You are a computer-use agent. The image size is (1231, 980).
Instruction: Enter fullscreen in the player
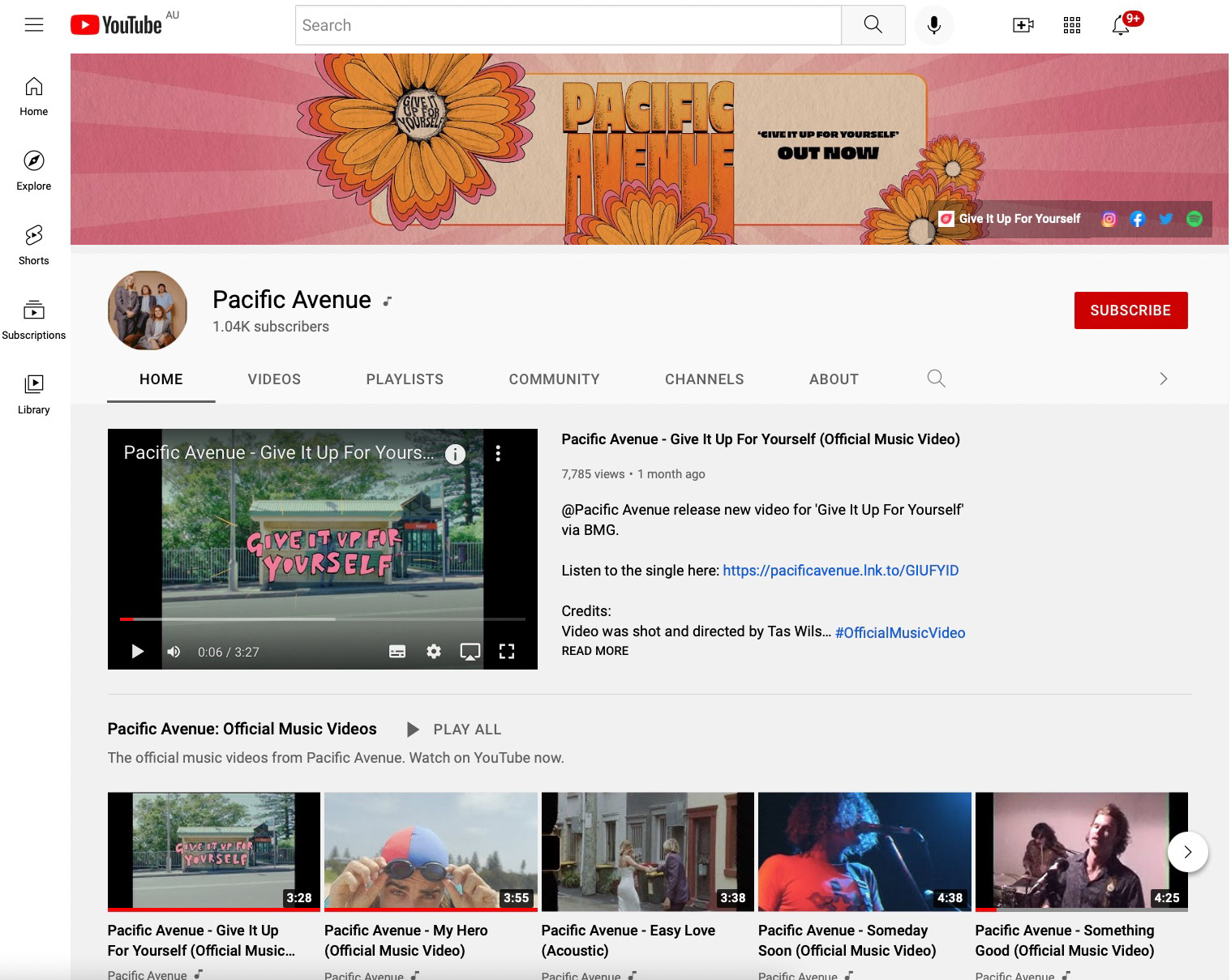[507, 652]
